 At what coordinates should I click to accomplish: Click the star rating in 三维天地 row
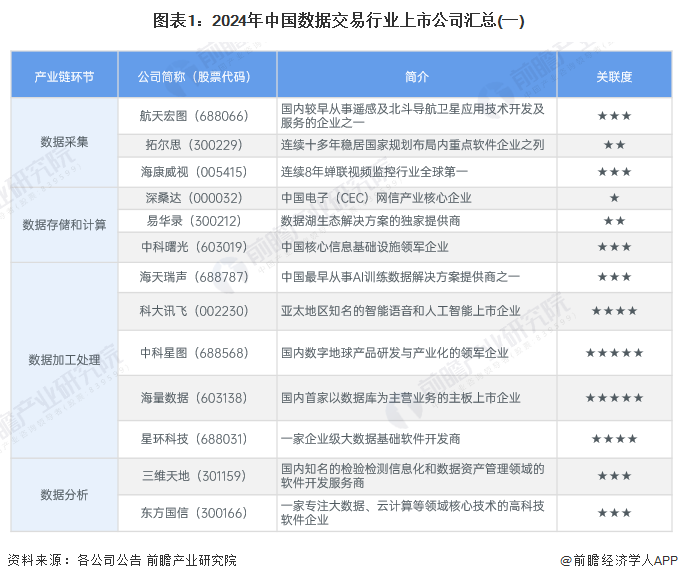click(614, 476)
